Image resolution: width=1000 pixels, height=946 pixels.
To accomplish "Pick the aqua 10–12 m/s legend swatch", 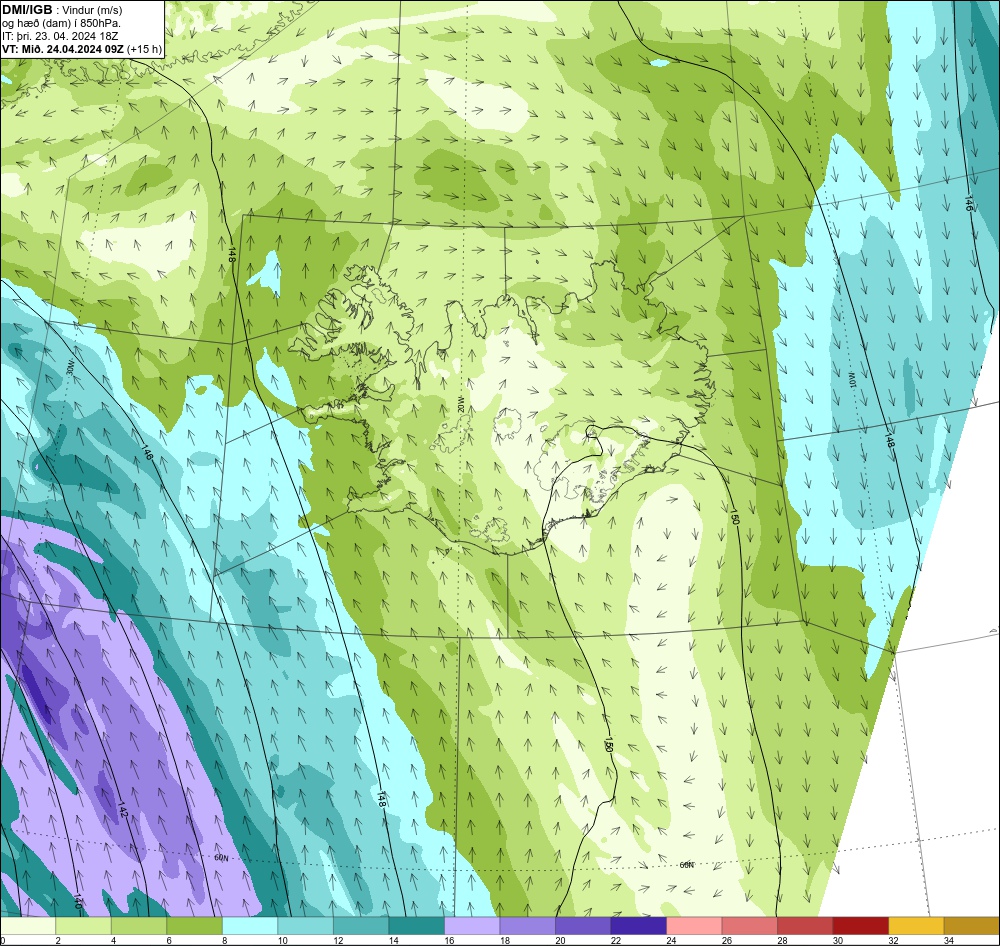I will [305, 926].
